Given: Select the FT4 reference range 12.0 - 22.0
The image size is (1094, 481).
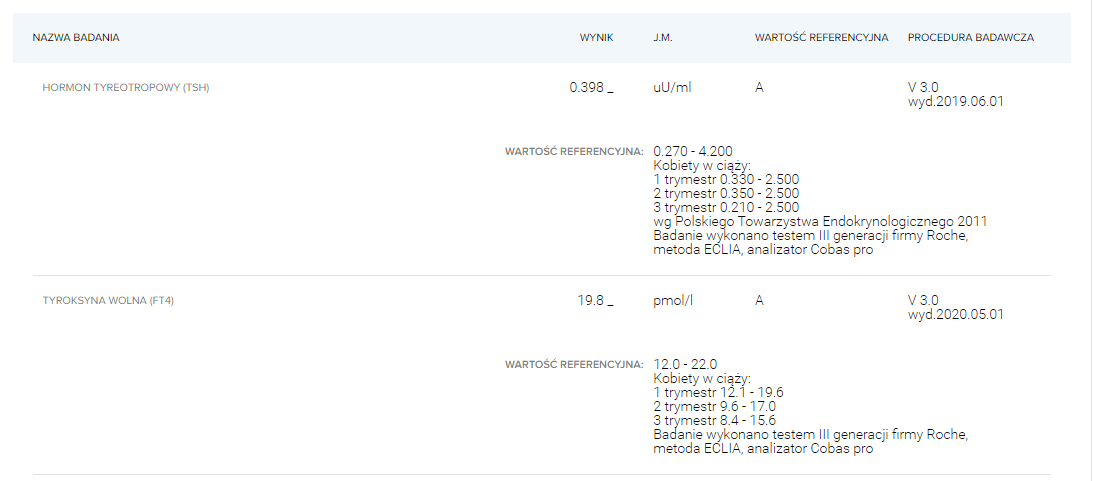Looking at the screenshot, I should [x=685, y=364].
